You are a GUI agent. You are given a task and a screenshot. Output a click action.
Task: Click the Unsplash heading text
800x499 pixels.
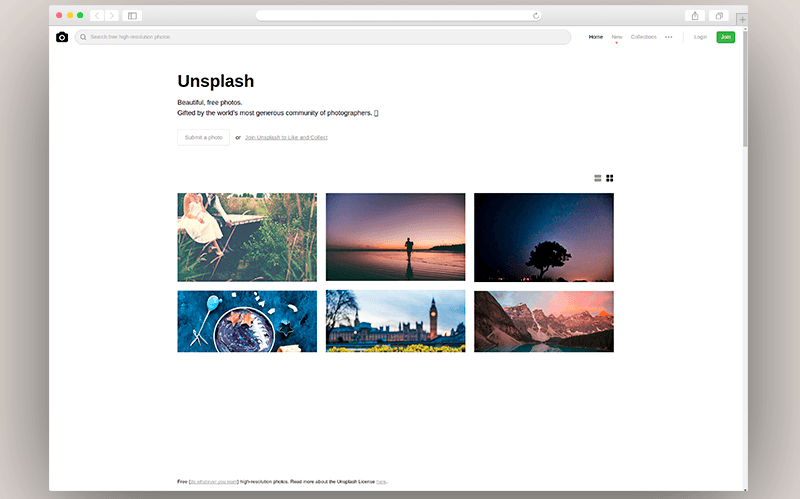[216, 81]
